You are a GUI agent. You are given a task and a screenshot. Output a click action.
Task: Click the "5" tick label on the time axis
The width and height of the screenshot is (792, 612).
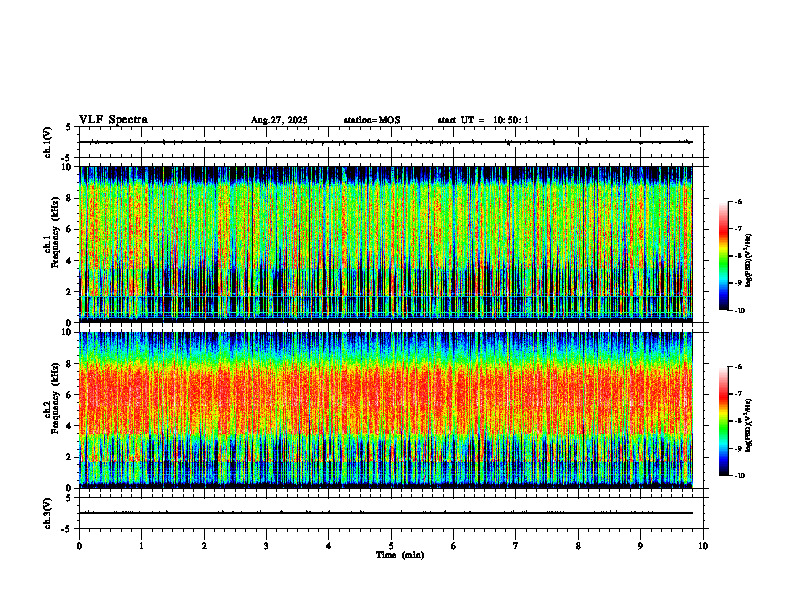pyautogui.click(x=391, y=546)
